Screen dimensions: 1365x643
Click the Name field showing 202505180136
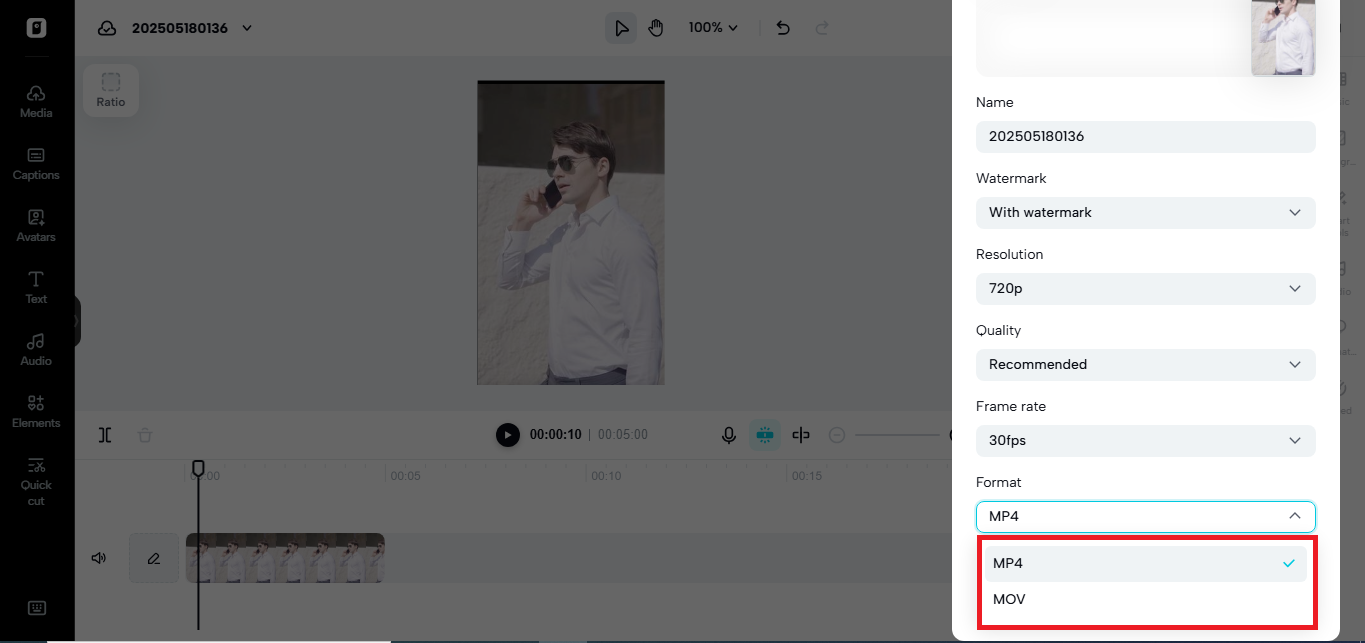(x=1145, y=136)
